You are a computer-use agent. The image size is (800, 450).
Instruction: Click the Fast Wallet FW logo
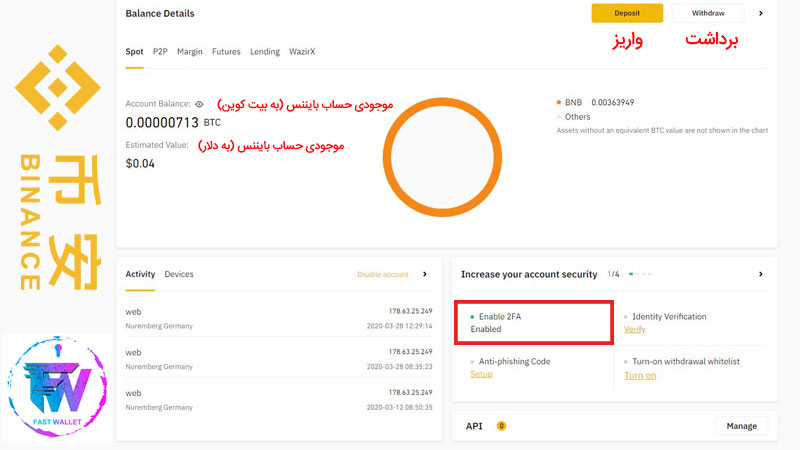pos(57,386)
